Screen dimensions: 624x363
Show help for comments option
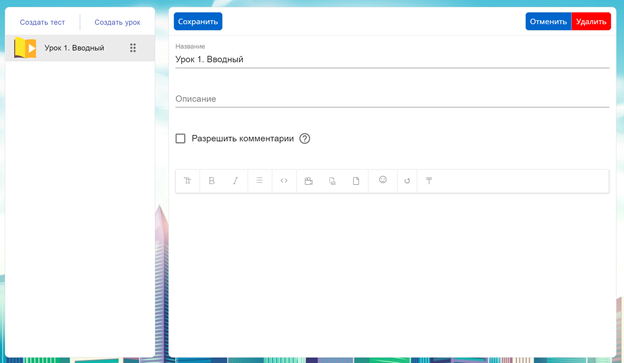(x=305, y=139)
